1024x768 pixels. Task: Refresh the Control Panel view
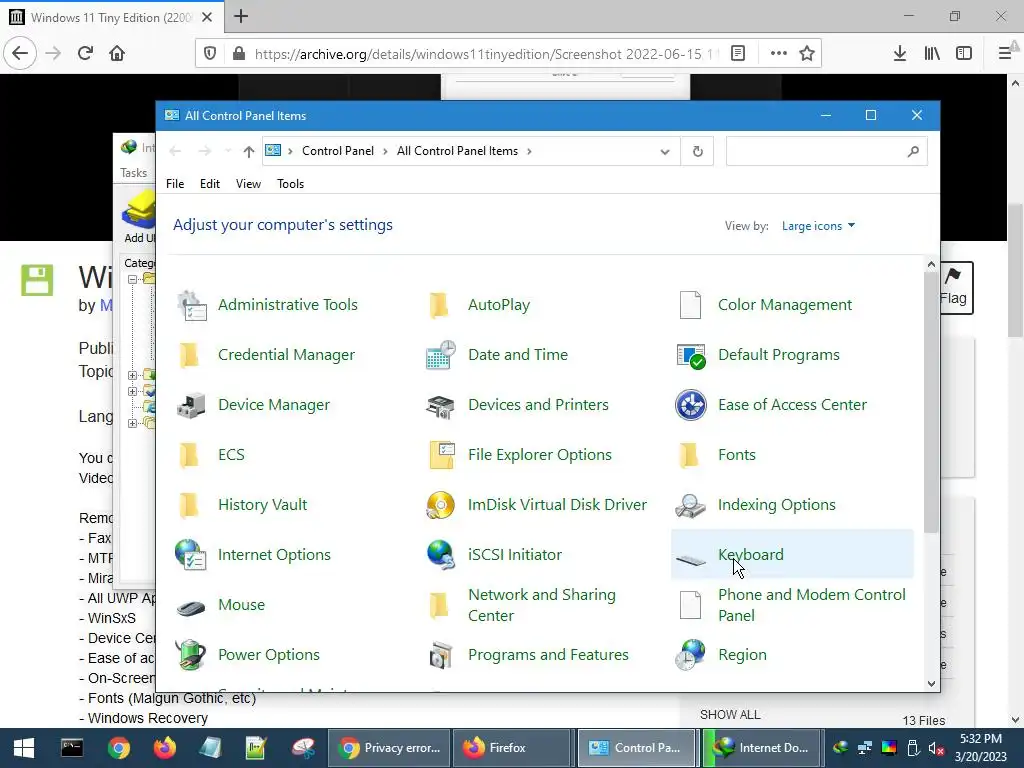click(x=697, y=152)
